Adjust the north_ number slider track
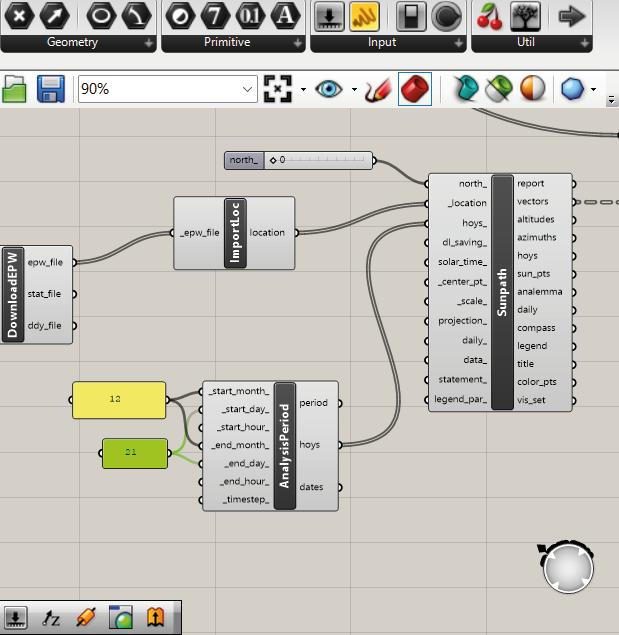The image size is (619, 635). tap(318, 160)
